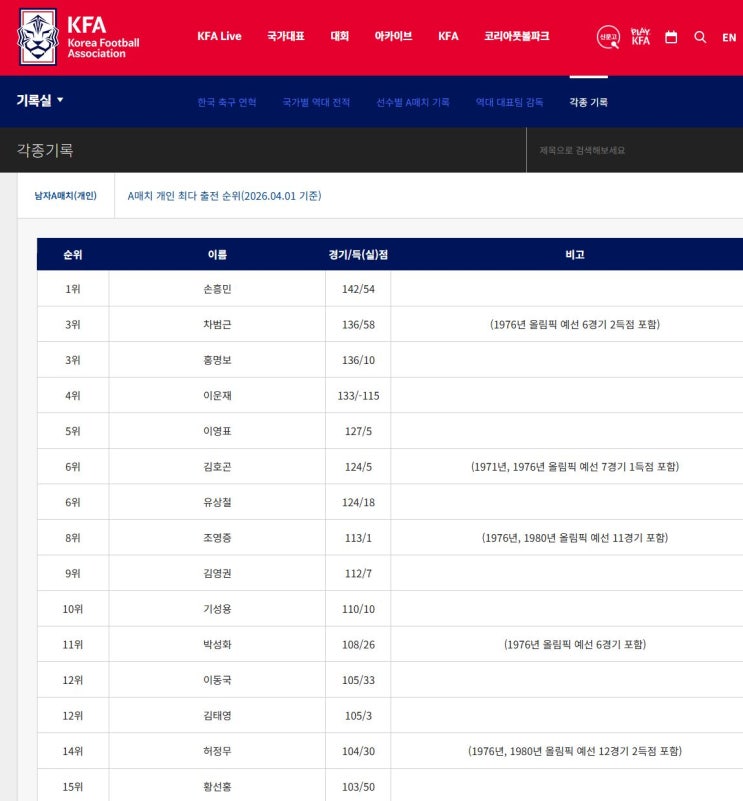
Task: Go to 역대 대표팀 감독 tab
Action: (509, 102)
